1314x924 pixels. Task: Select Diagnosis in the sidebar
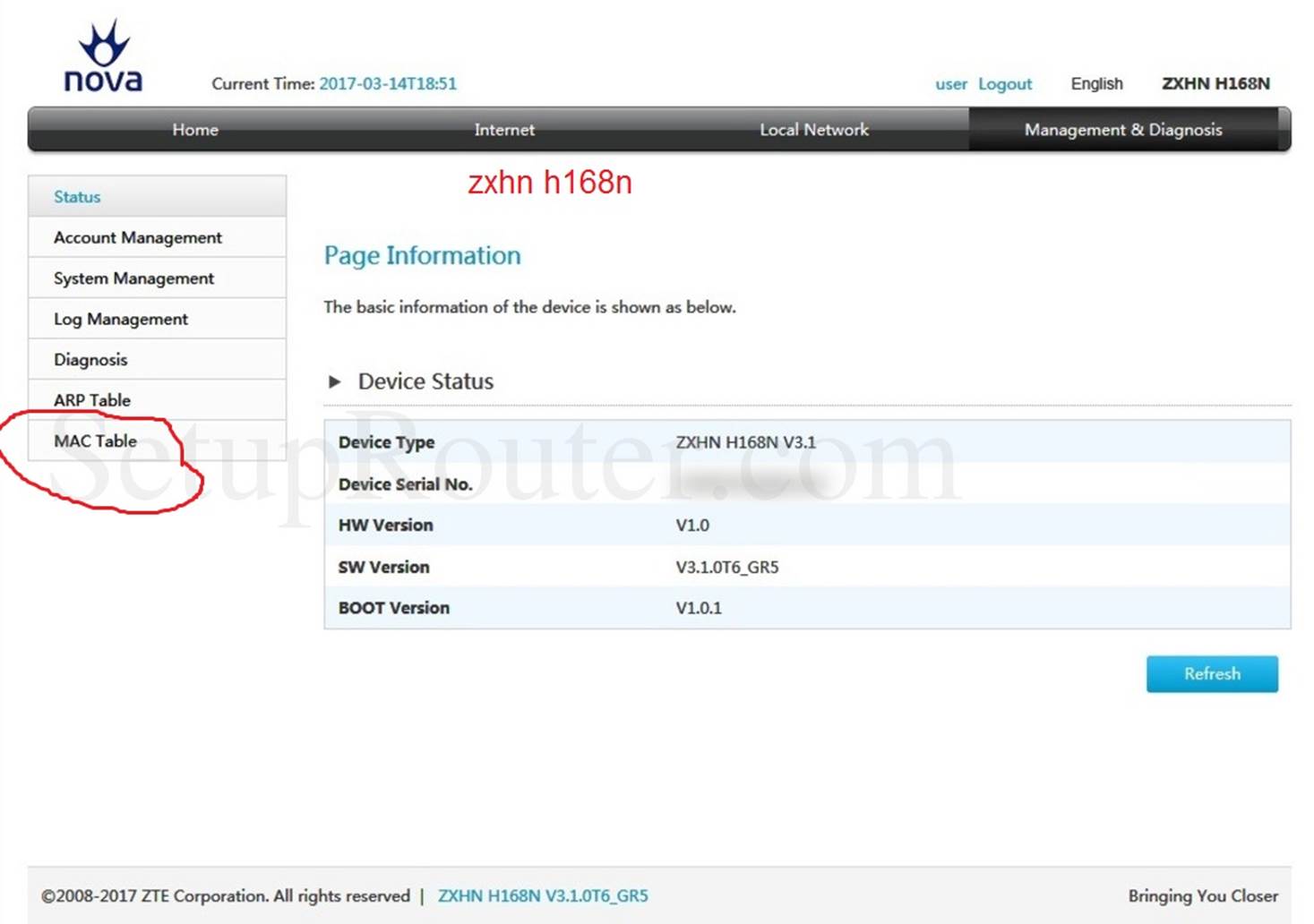click(157, 359)
